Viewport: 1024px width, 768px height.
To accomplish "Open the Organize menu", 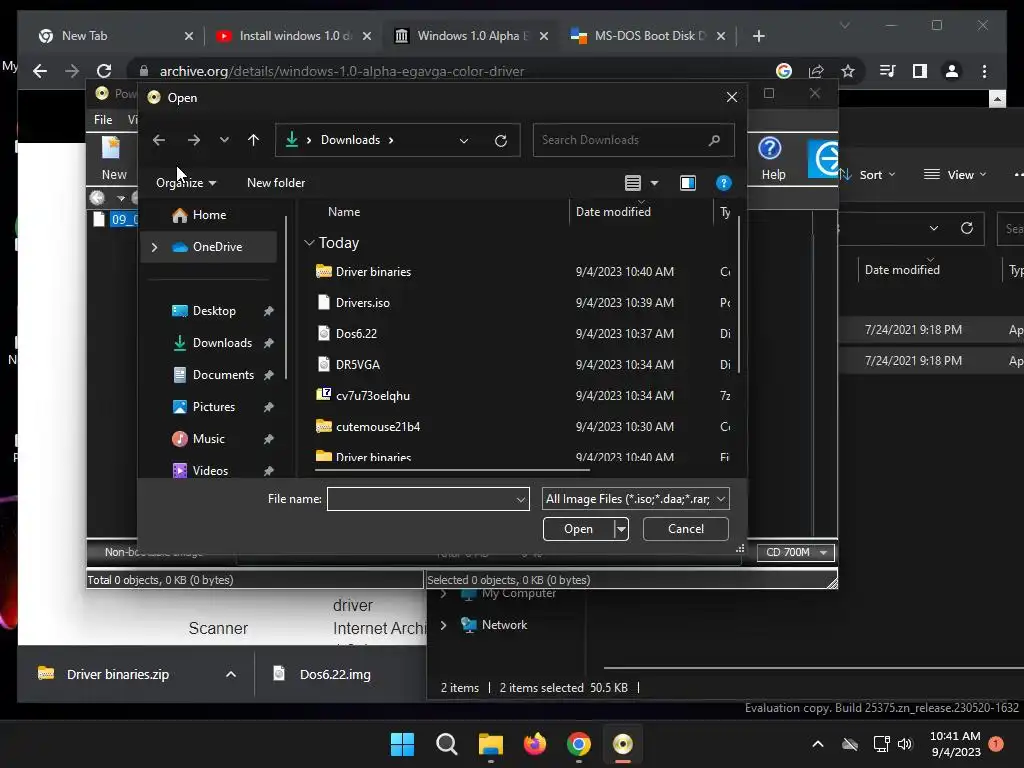I will (x=185, y=183).
